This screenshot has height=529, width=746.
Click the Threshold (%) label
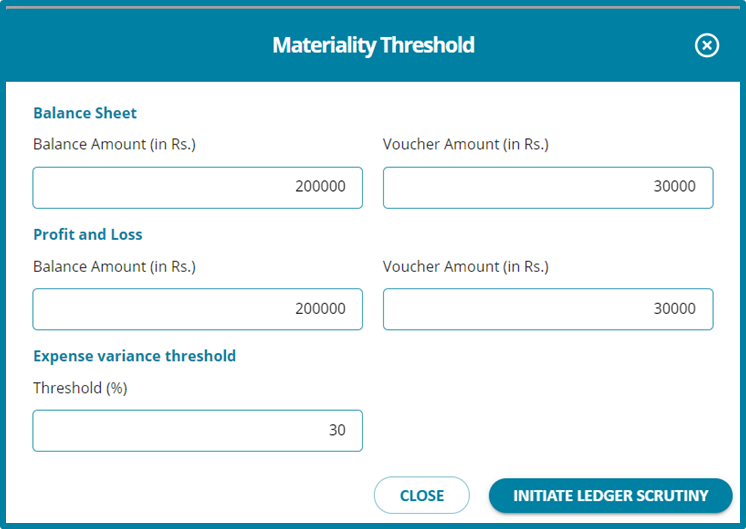[80, 388]
